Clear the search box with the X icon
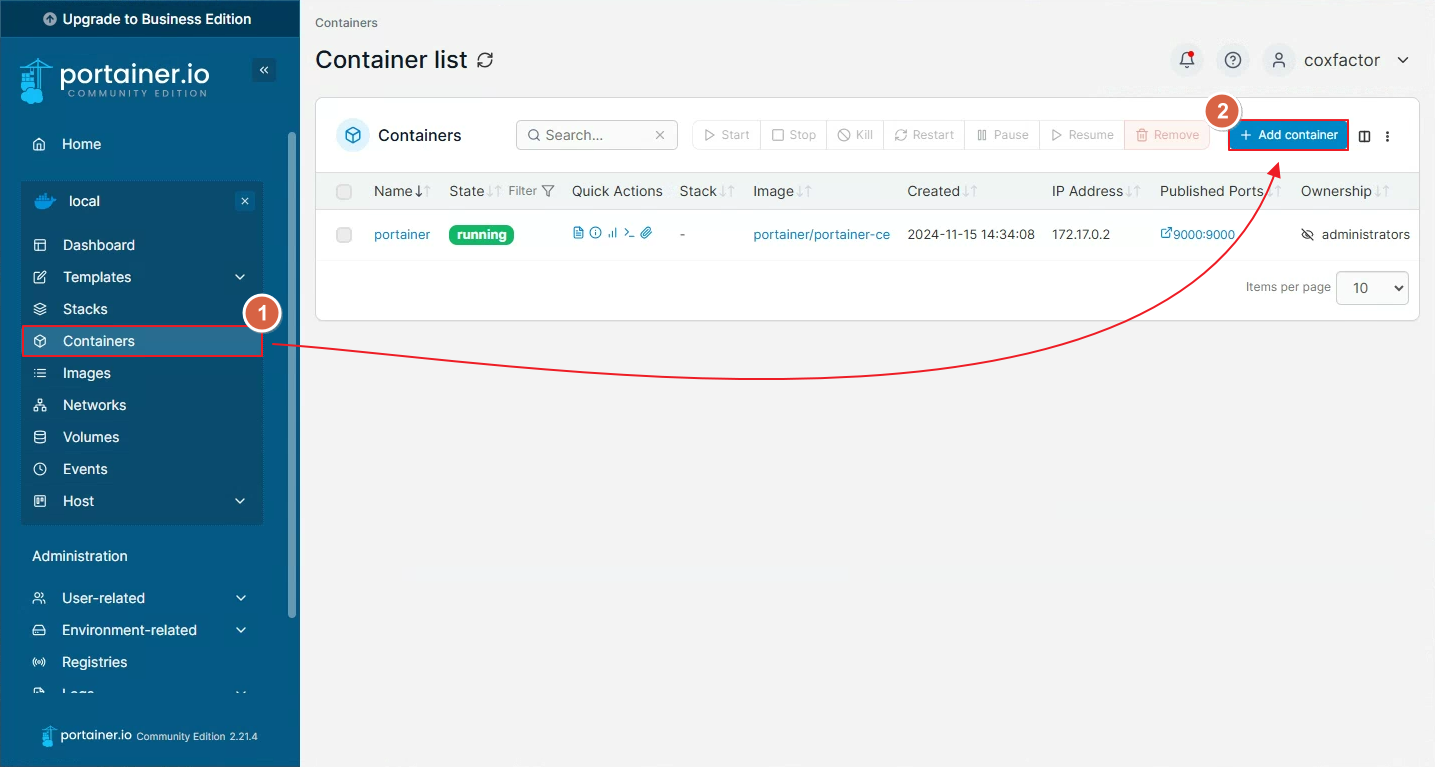Image resolution: width=1435 pixels, height=767 pixels. (660, 135)
